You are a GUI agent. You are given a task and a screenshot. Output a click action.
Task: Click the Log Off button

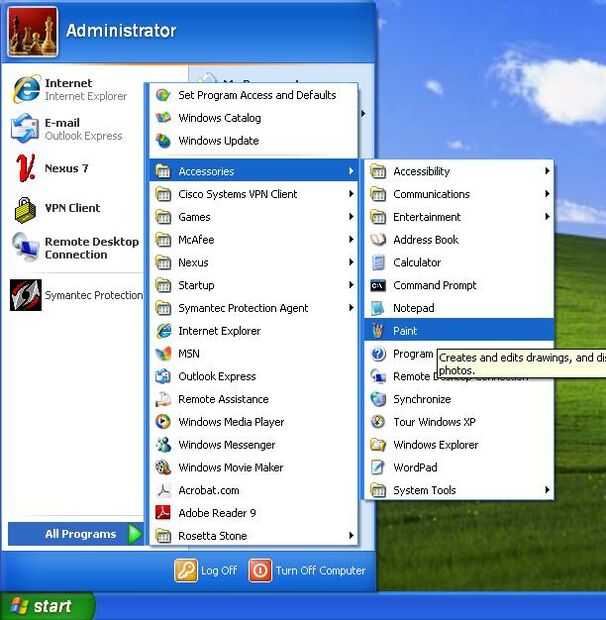click(206, 571)
